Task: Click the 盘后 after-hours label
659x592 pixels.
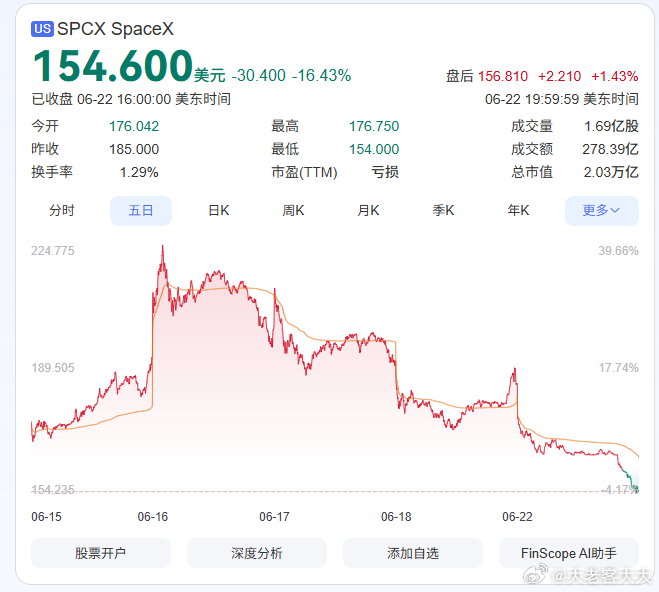Action: point(459,76)
